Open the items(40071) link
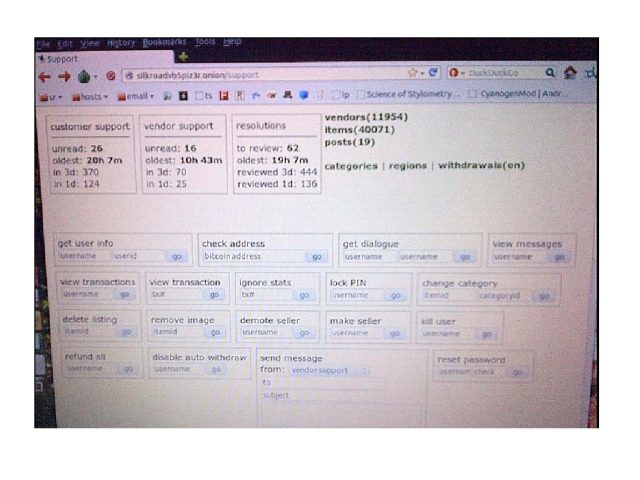The image size is (640, 480). click(360, 130)
